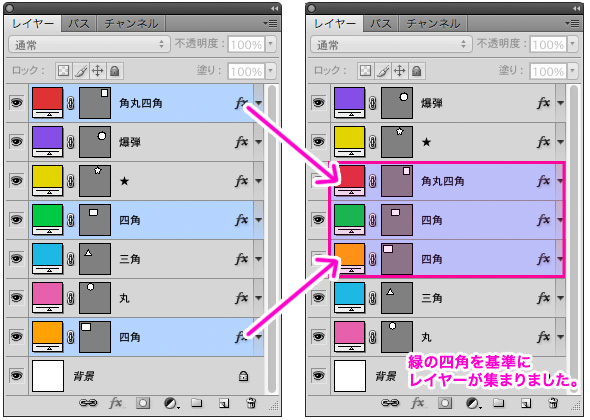The width and height of the screenshot is (590, 420).
Task: Click the lock position icon in left panel
Action: (98, 71)
